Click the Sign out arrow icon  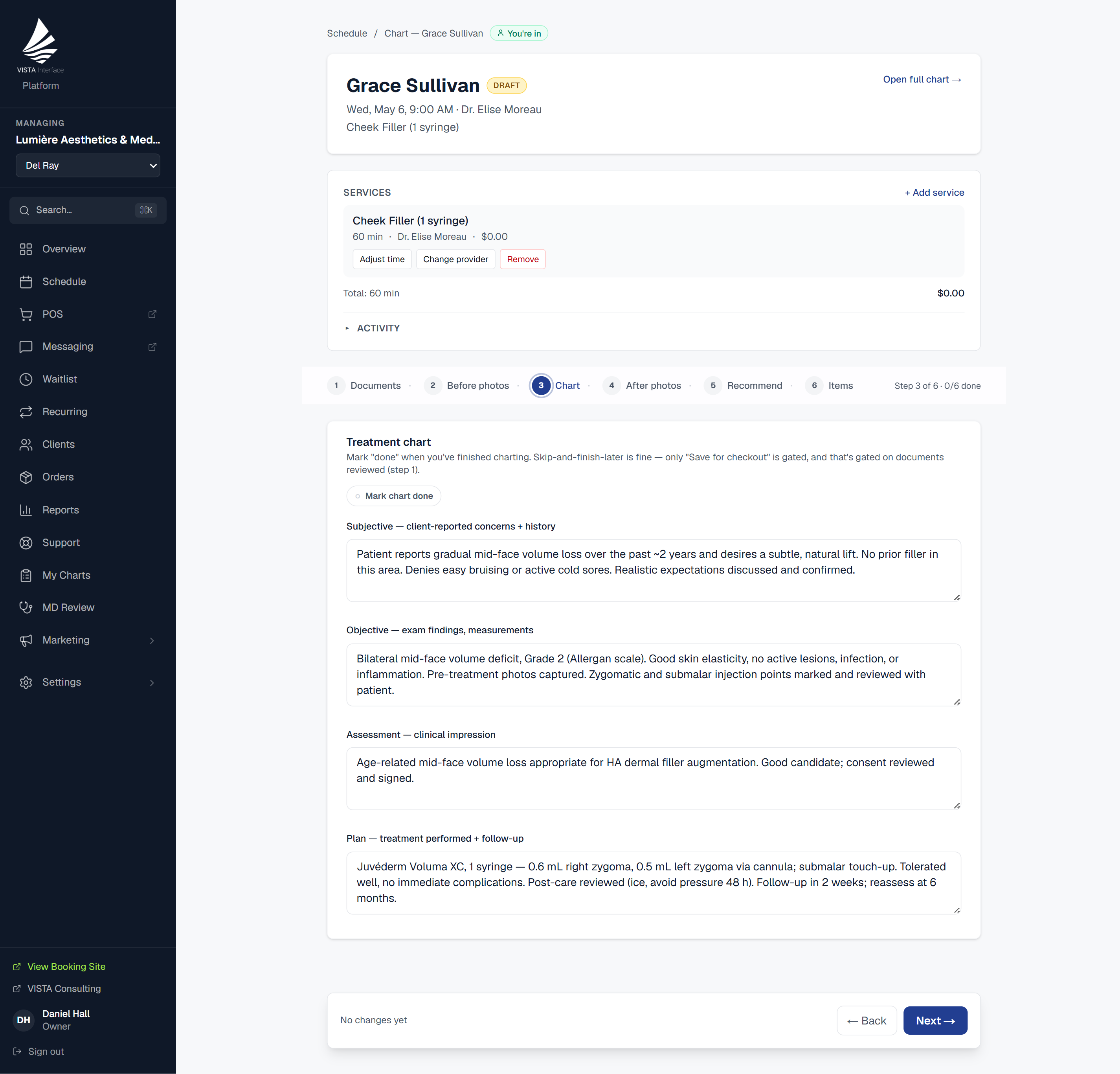17,1051
